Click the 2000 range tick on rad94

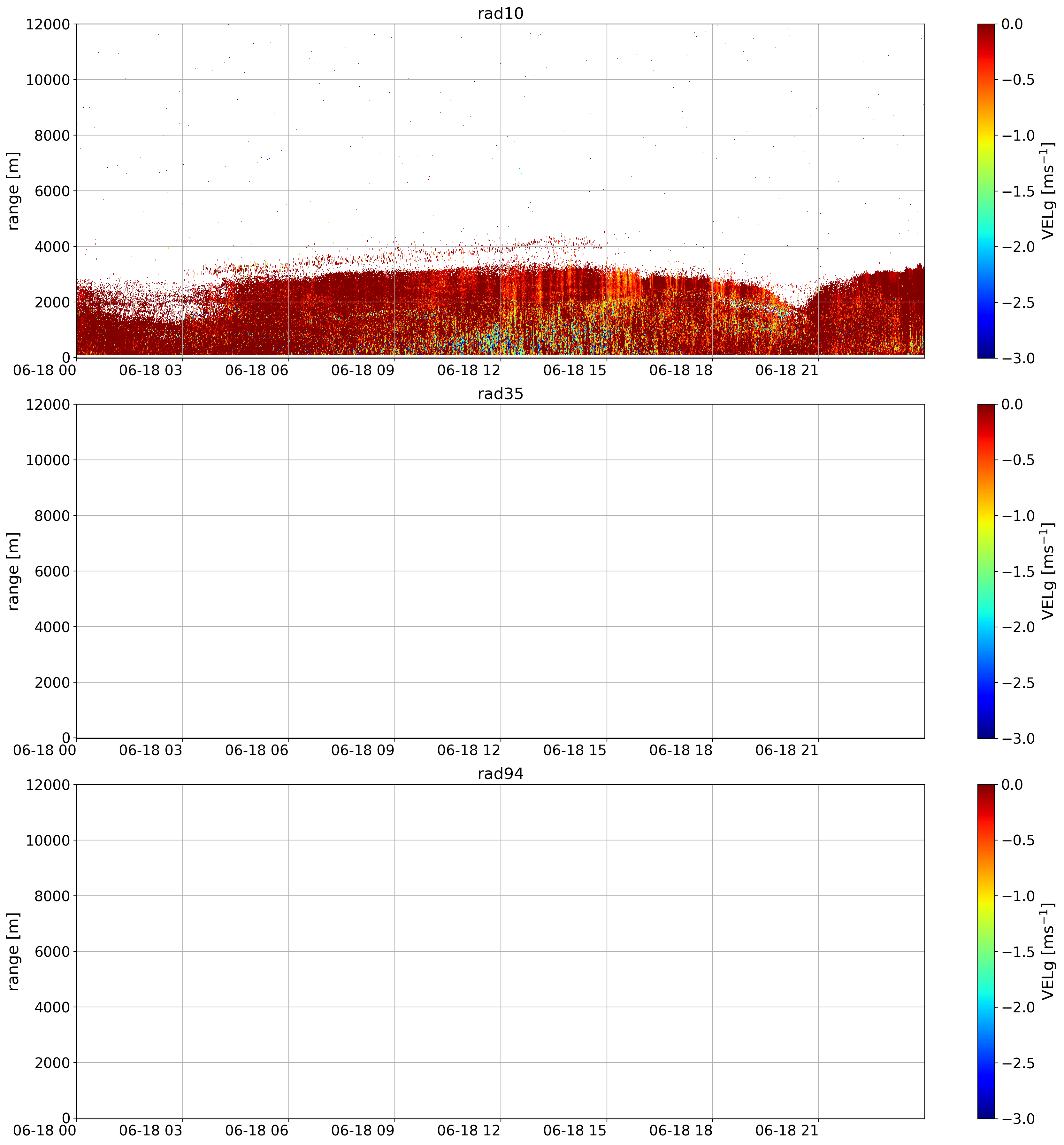pyautogui.click(x=52, y=1063)
